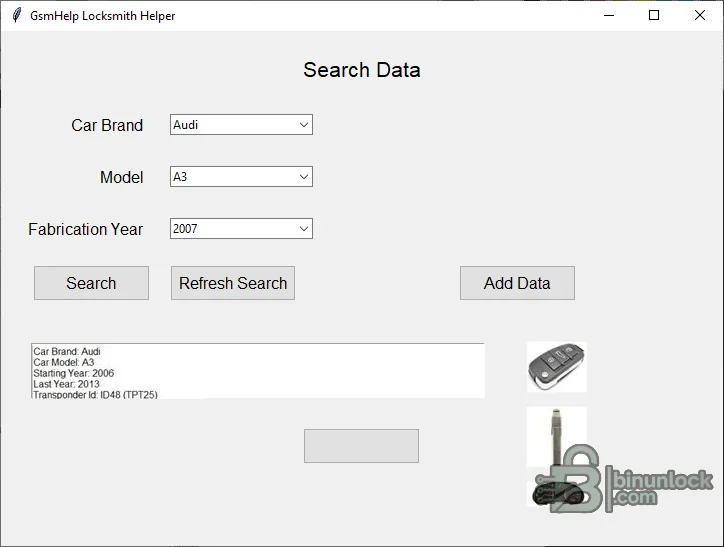The height and width of the screenshot is (547, 724).
Task: Select the key blade image thumbnail
Action: coord(557,437)
